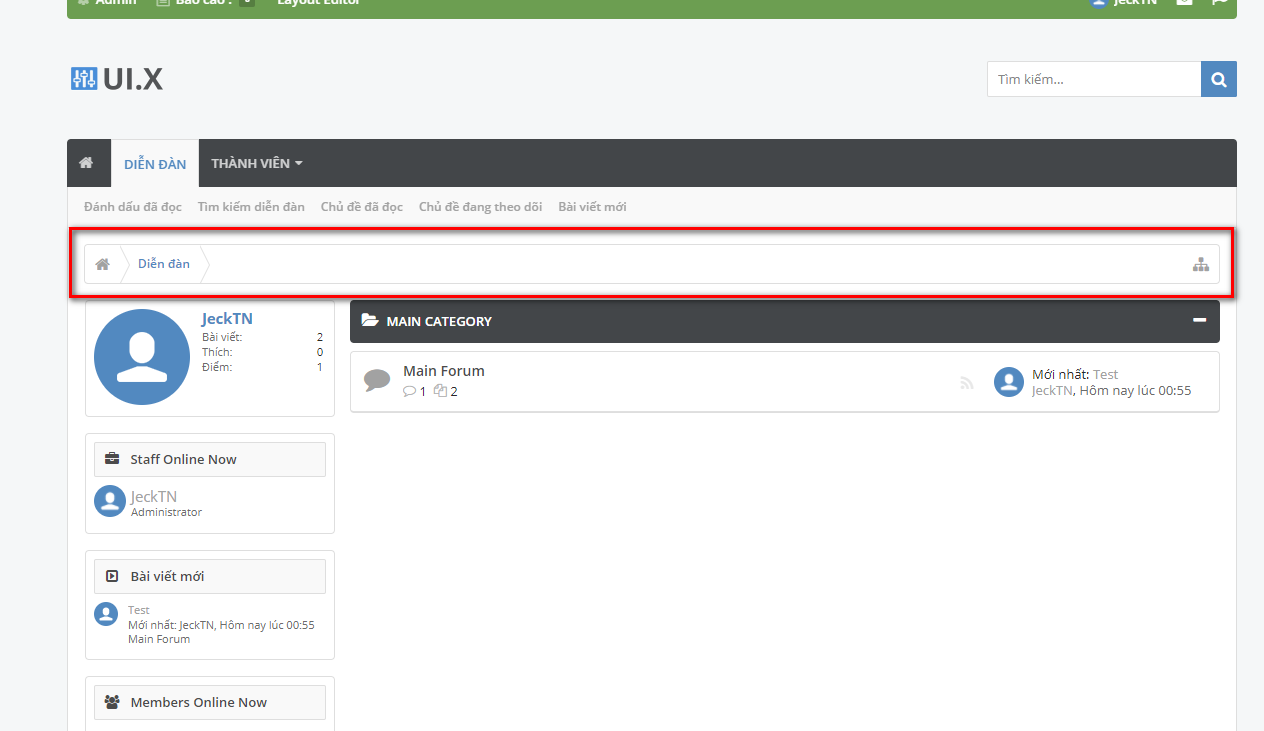The image size is (1264, 731).
Task: Open the home icon in navigation bar
Action: (86, 163)
